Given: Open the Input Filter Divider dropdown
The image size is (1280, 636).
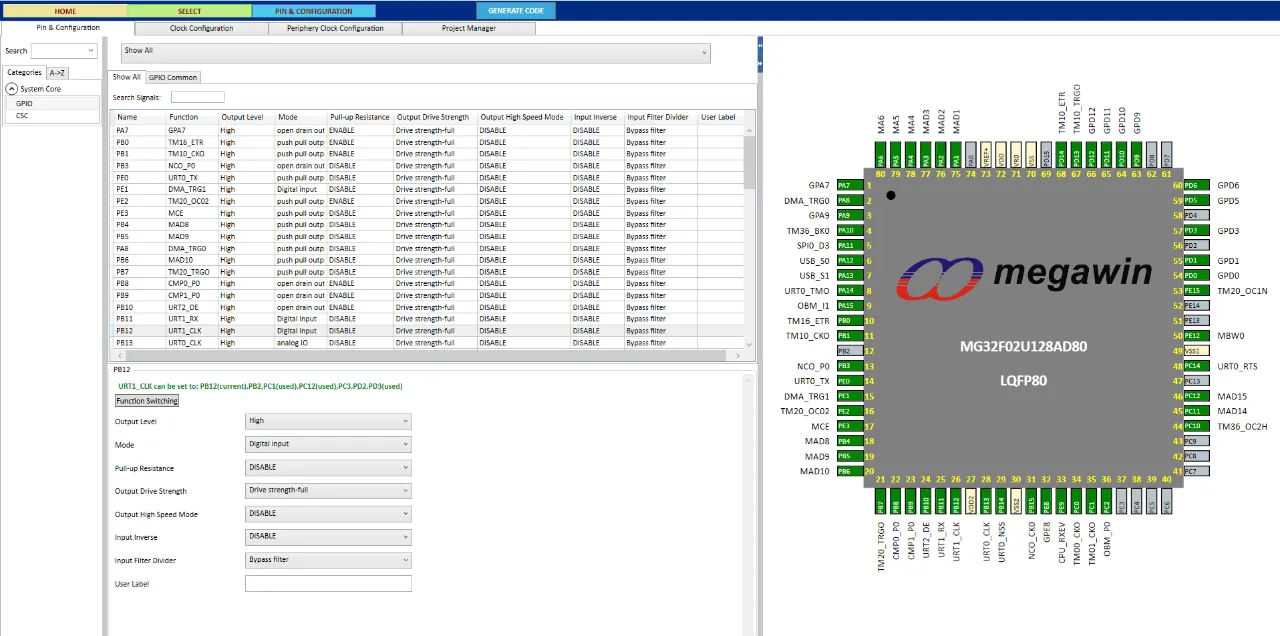Looking at the screenshot, I should (328, 560).
